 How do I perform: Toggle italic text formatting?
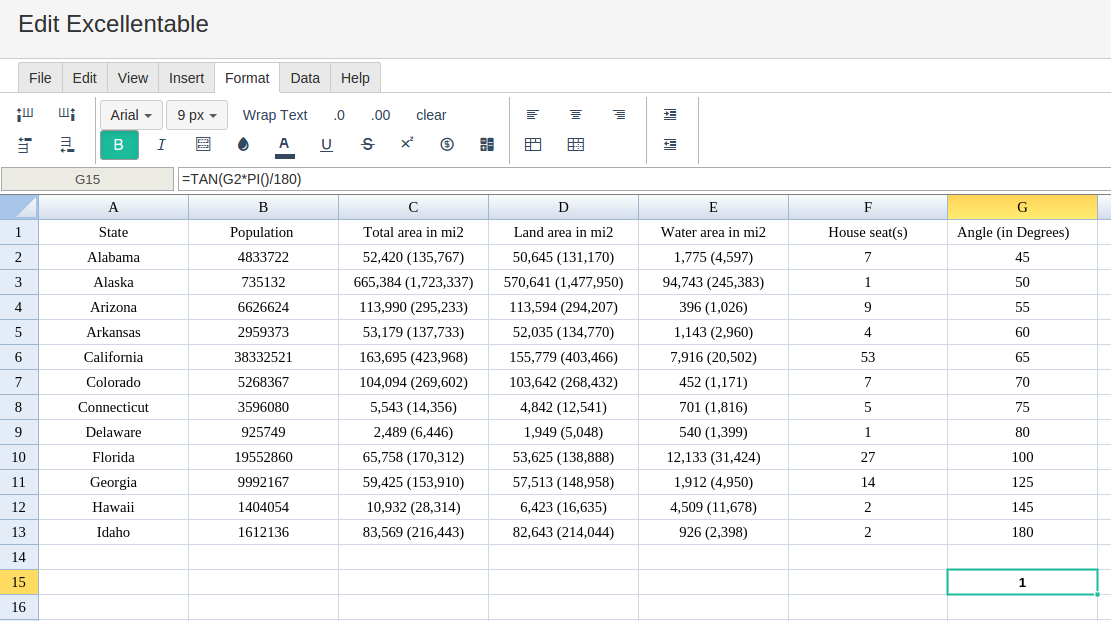click(x=161, y=145)
